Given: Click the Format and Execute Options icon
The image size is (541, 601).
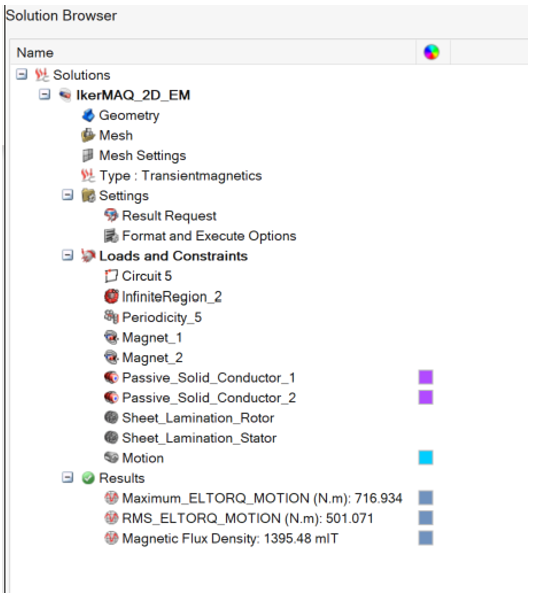Looking at the screenshot, I should coord(111,236).
